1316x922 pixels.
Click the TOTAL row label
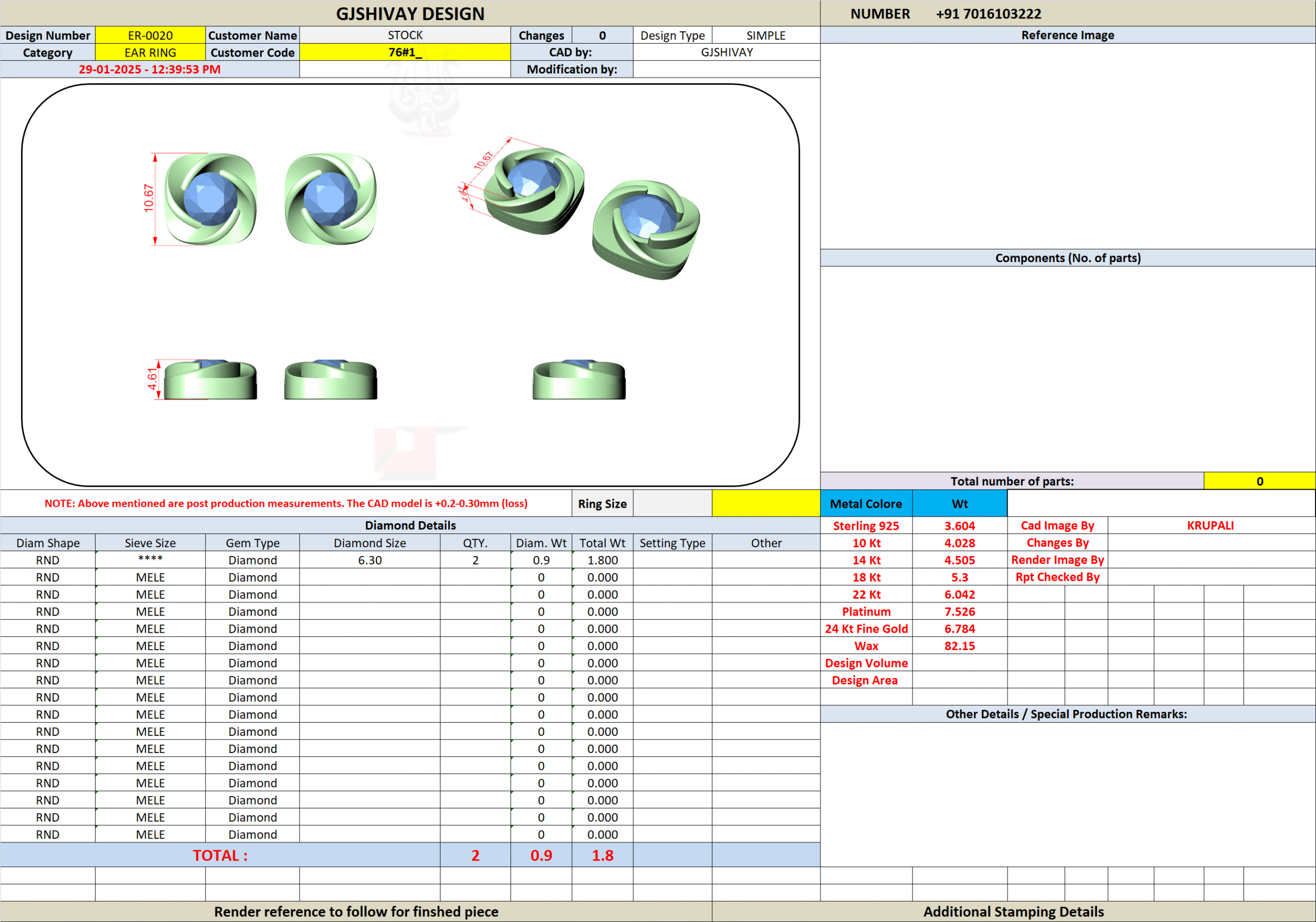(x=220, y=855)
